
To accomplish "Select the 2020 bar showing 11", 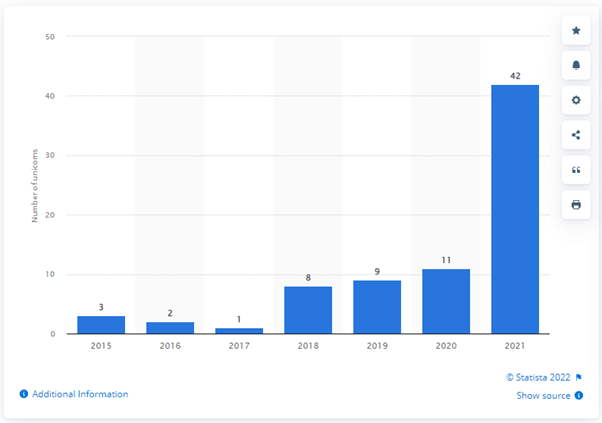I will point(446,301).
